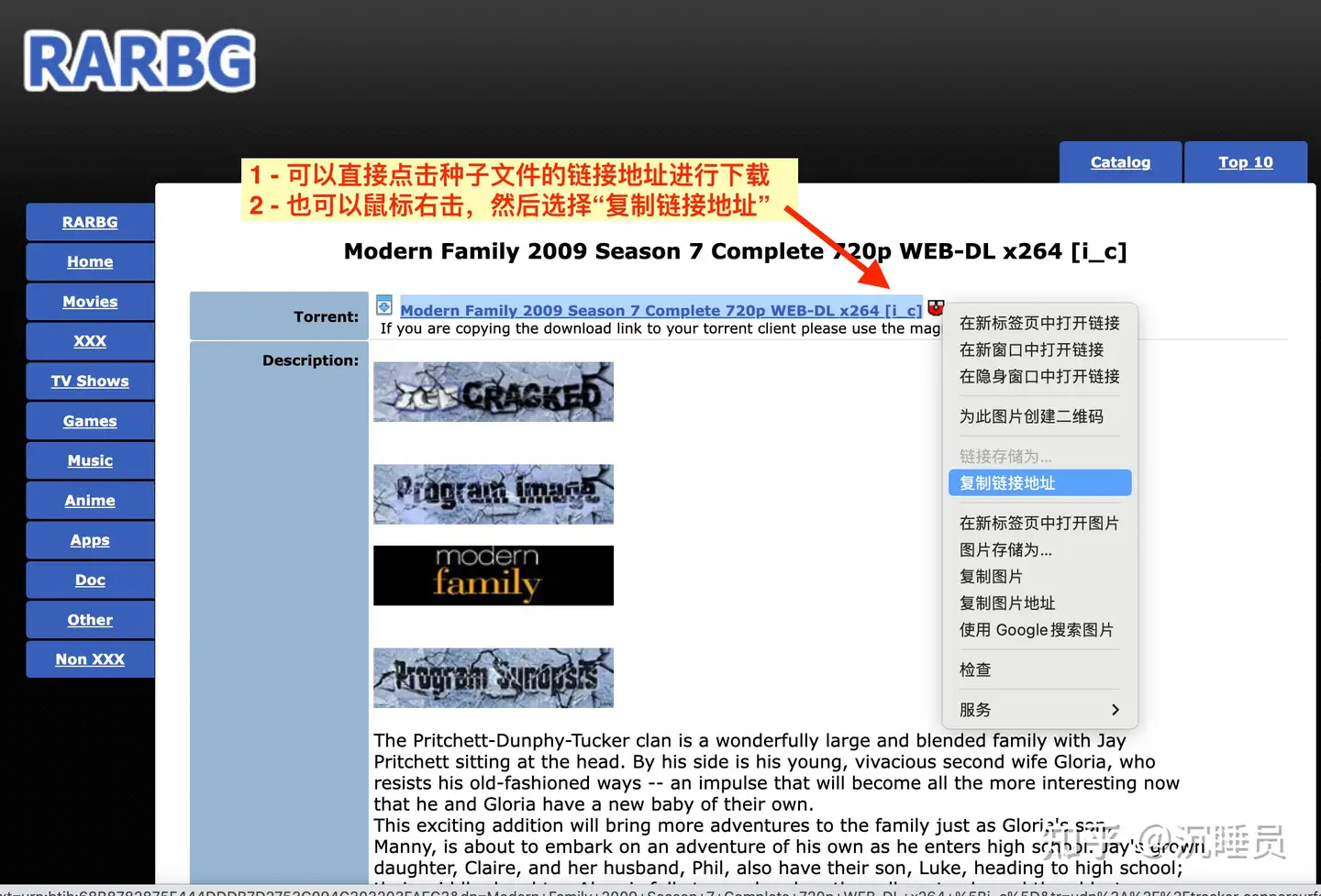The image size is (1321, 896).
Task: Click the Program Synopsis banner image
Action: coord(494,678)
